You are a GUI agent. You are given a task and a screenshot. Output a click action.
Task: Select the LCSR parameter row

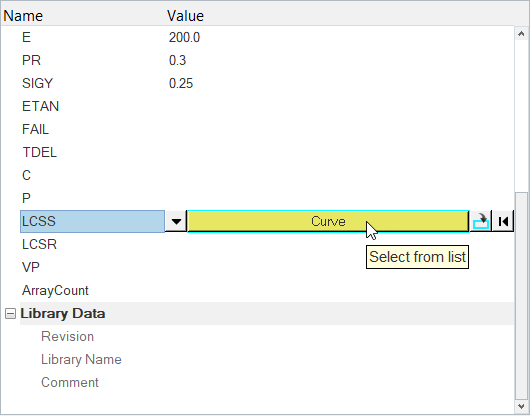tap(267, 244)
